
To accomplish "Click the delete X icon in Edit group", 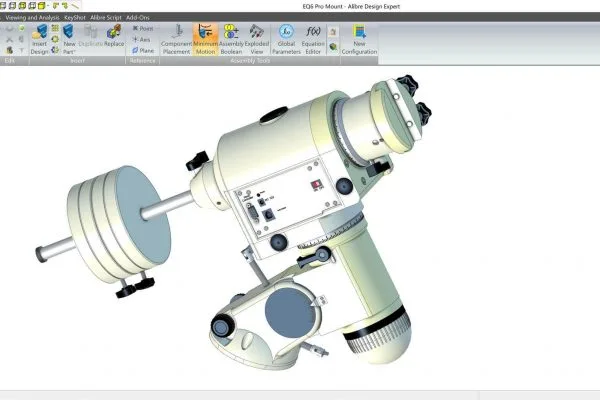I will tap(10, 39).
